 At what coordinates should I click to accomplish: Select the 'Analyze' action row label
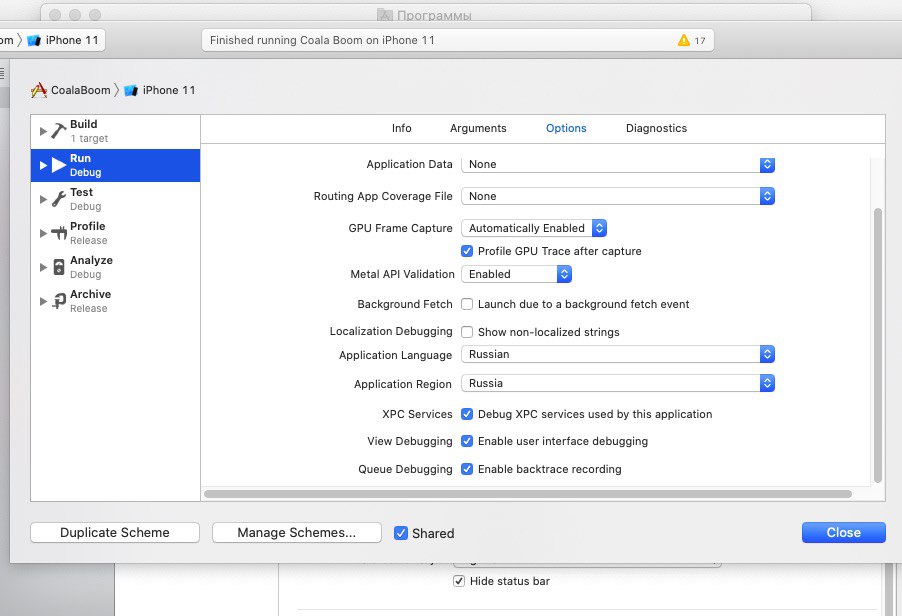click(x=91, y=261)
